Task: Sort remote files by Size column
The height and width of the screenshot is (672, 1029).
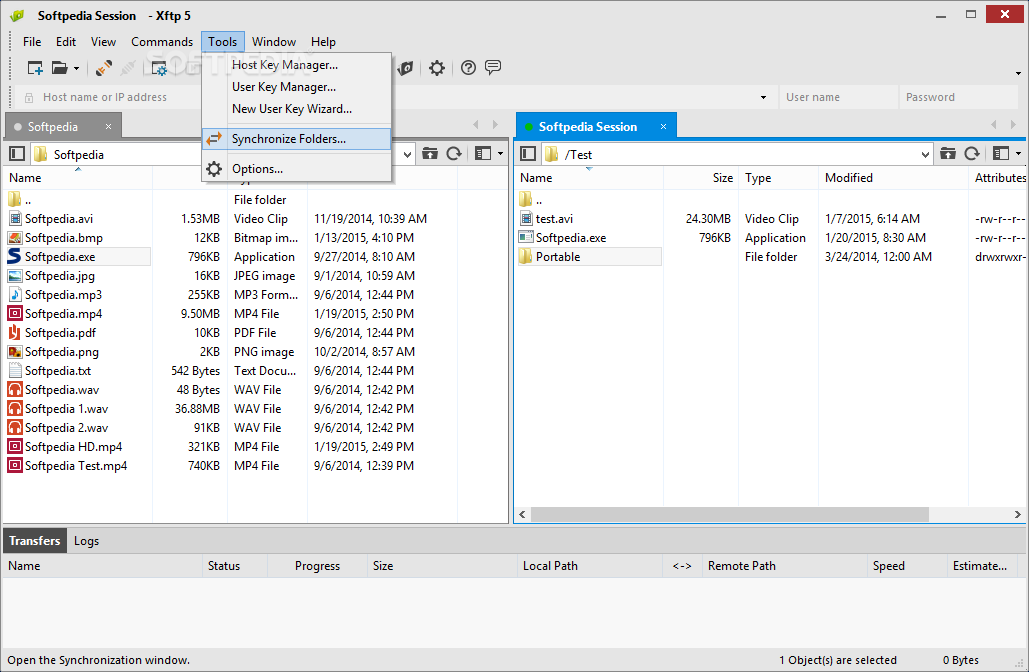Action: pyautogui.click(x=701, y=178)
